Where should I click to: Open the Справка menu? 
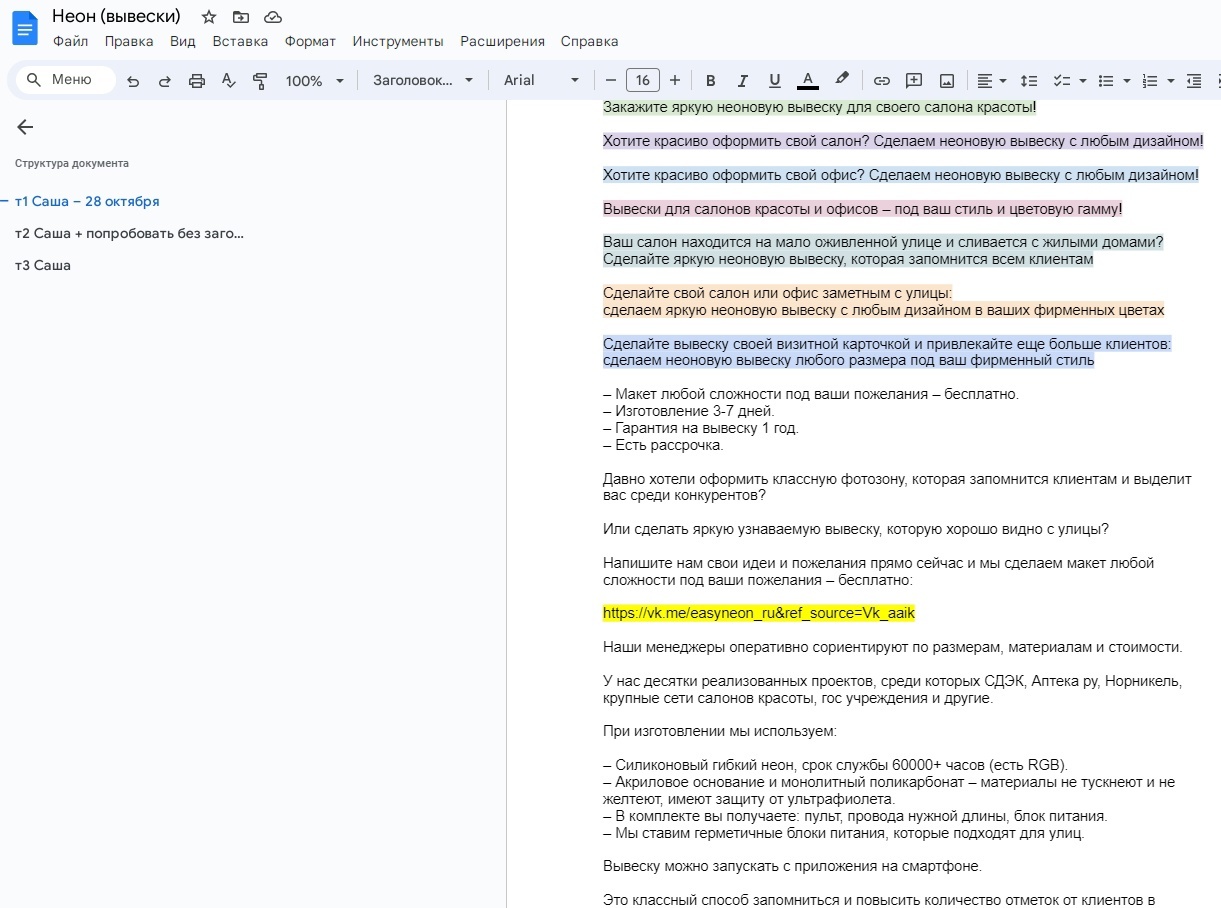[x=589, y=41]
